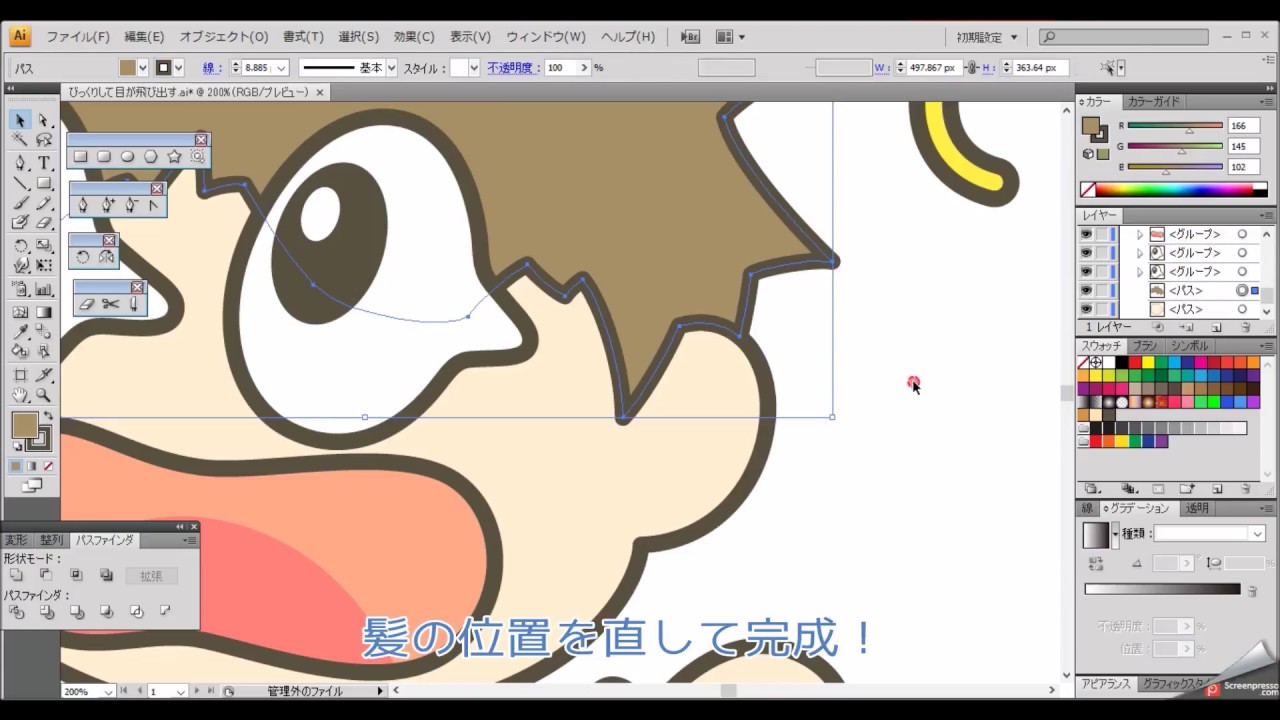This screenshot has width=1280, height=720.
Task: Open the 効果(C) menu
Action: tap(414, 37)
